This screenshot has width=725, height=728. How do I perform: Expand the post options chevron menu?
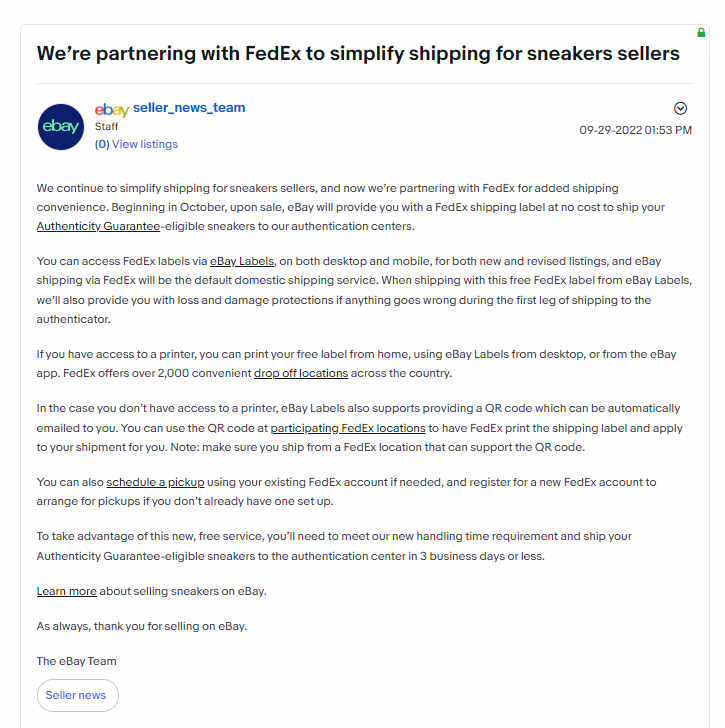680,108
